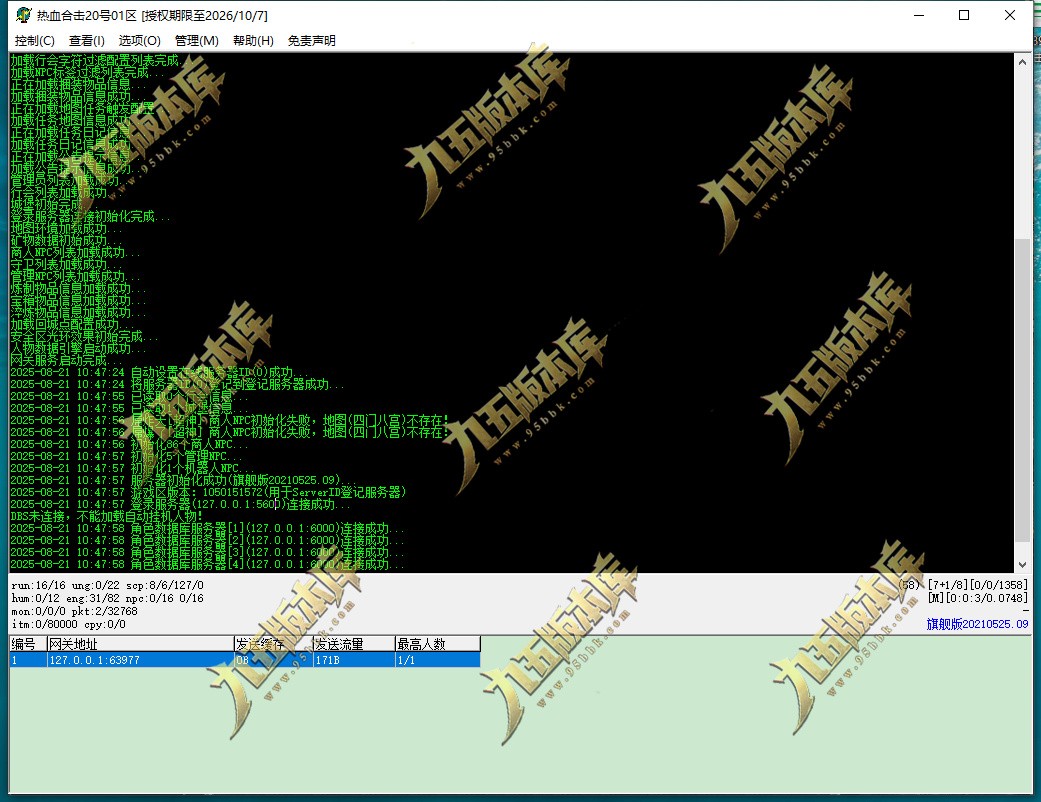The height and width of the screenshot is (802, 1041).
Task: Click status text [M][0:0:3/0.0748]
Action: (977, 598)
